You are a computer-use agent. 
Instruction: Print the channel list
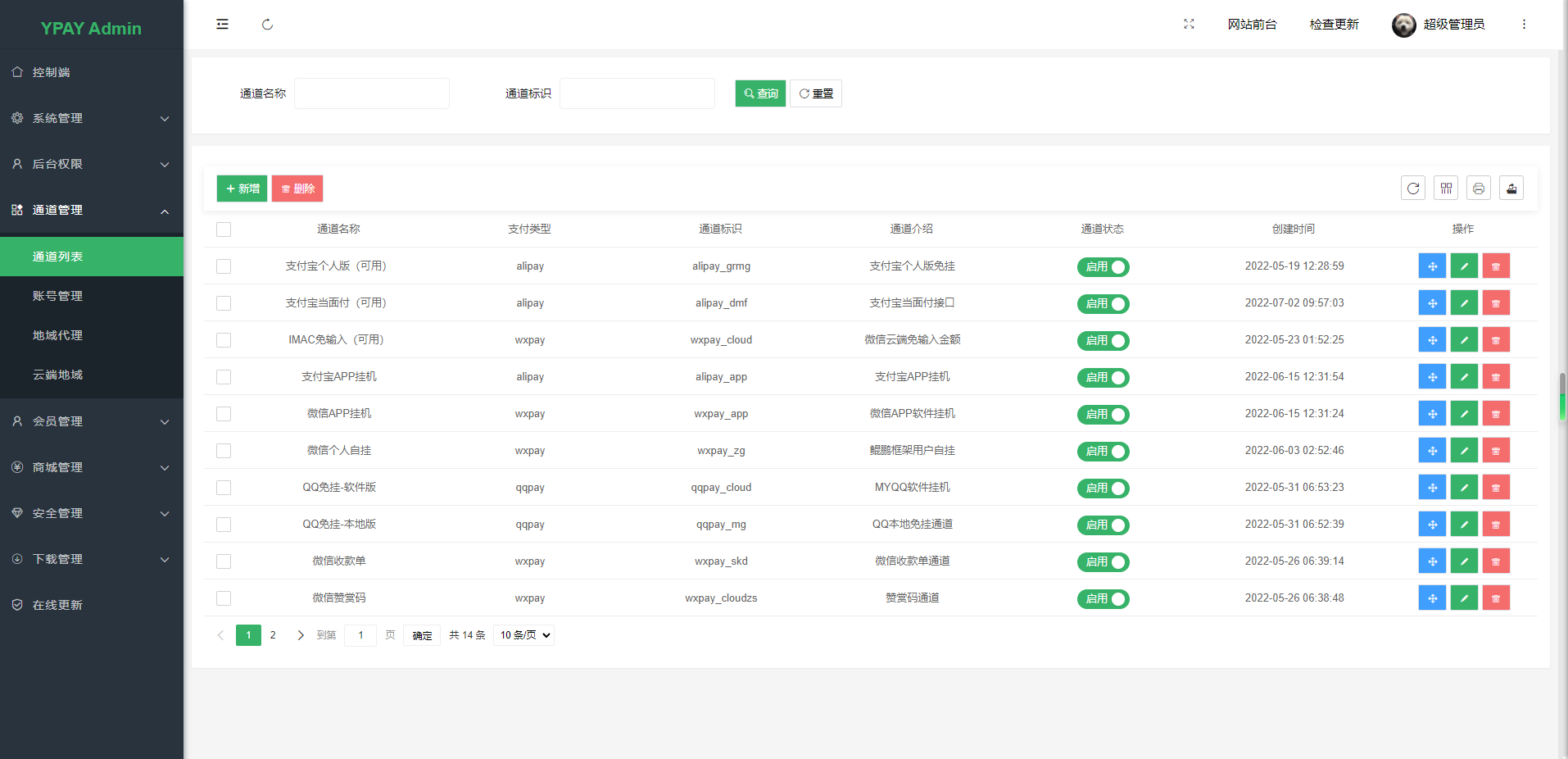[x=1478, y=188]
